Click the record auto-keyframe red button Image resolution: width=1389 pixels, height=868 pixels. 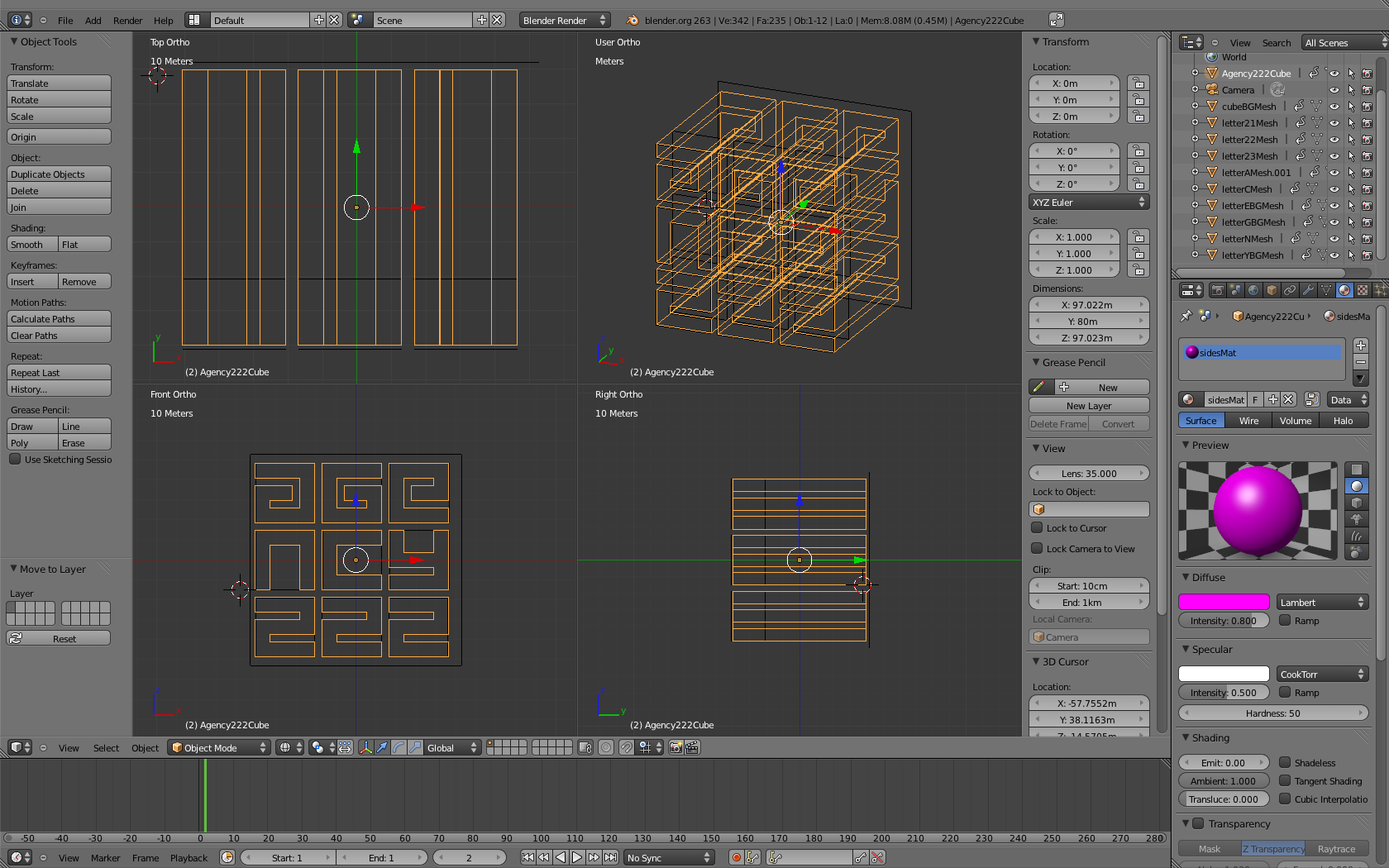pos(736,857)
